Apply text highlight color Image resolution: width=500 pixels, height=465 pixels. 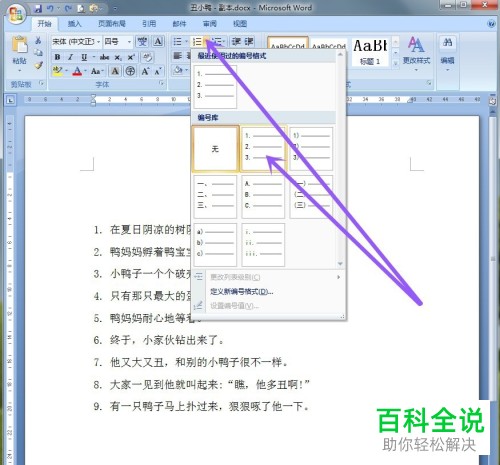click(x=58, y=71)
